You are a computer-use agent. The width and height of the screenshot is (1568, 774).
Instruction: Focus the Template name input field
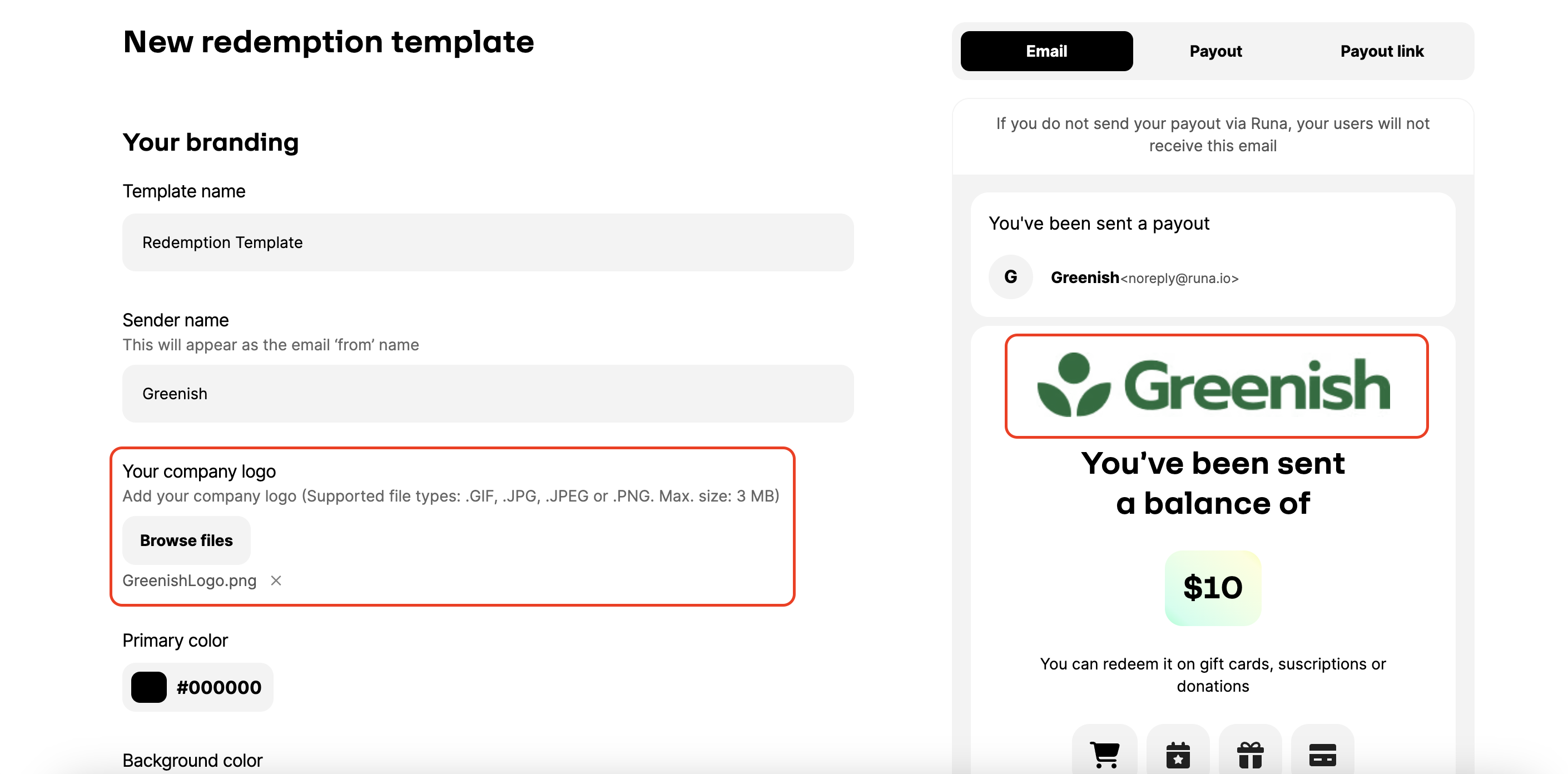pos(488,242)
